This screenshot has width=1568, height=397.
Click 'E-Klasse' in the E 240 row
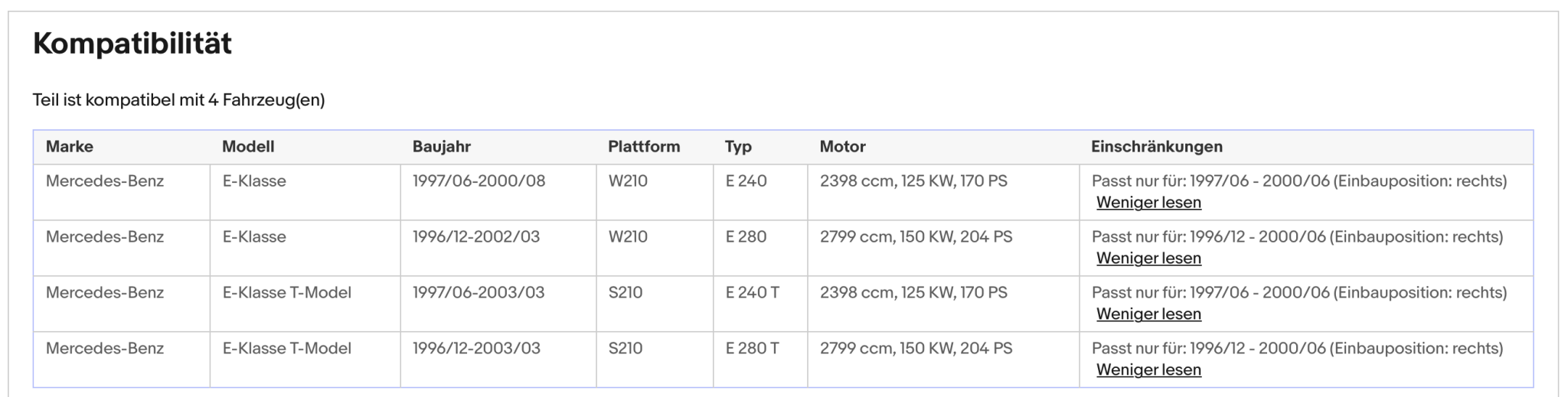pyautogui.click(x=254, y=181)
